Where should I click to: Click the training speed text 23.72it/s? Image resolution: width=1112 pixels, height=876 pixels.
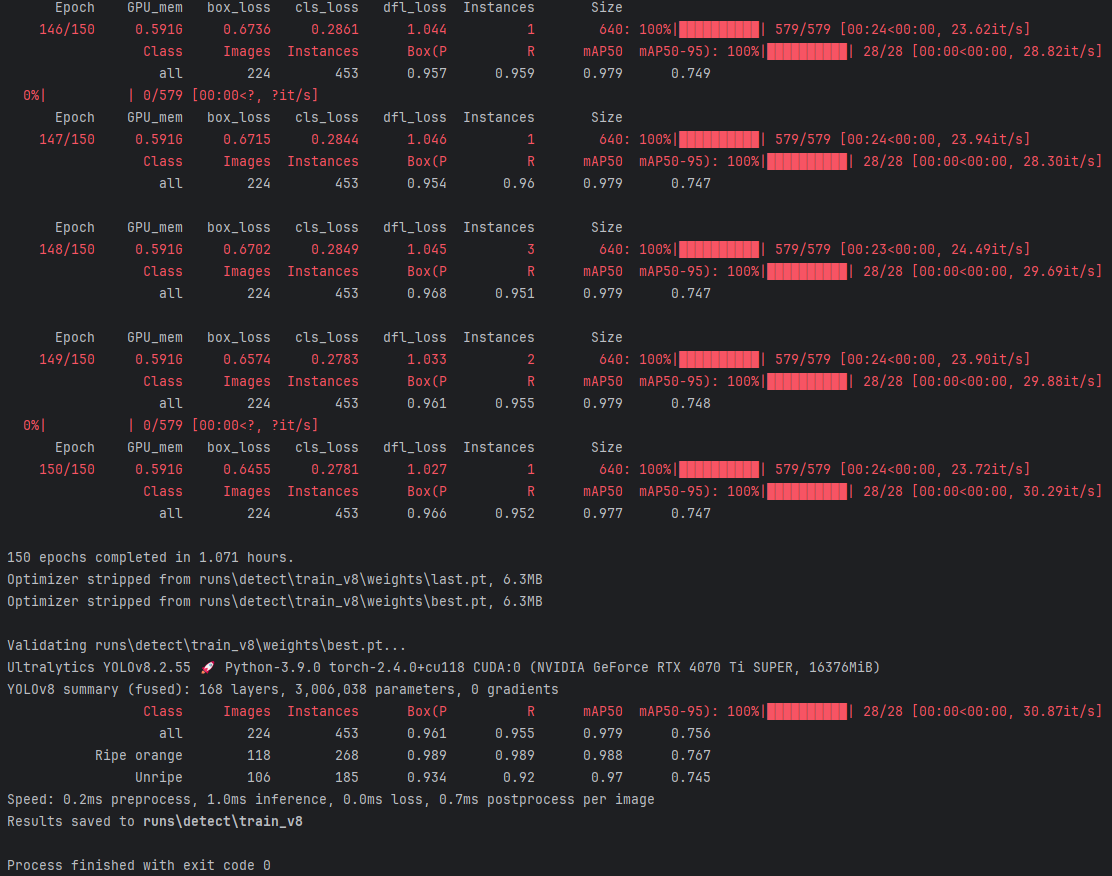(x=986, y=470)
